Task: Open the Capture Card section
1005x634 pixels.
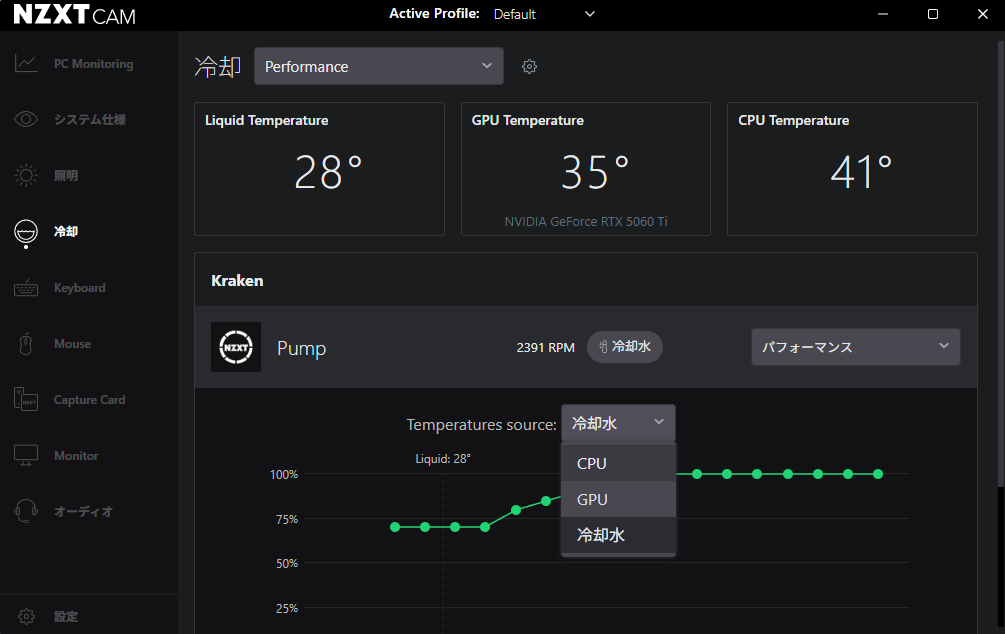Action: click(x=90, y=399)
